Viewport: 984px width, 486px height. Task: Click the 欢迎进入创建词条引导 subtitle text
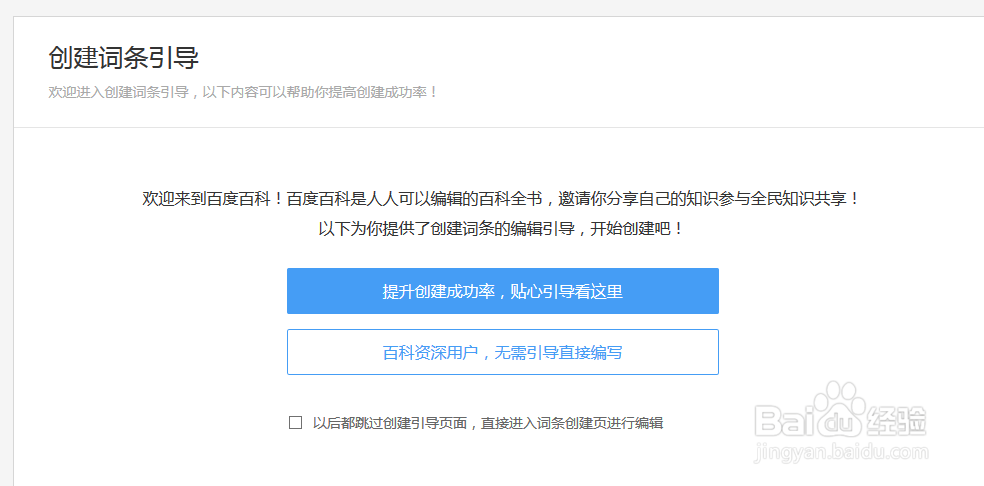click(243, 92)
